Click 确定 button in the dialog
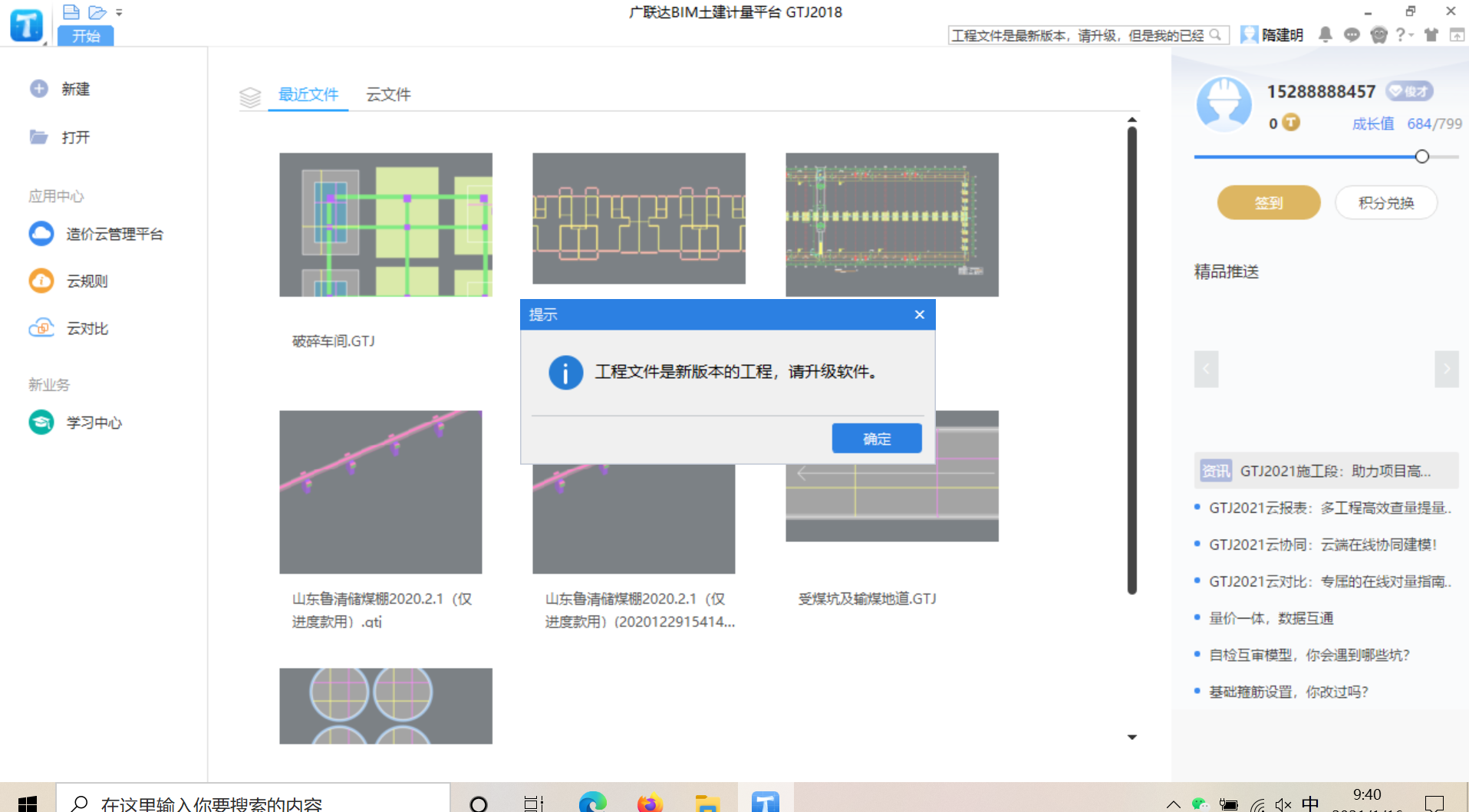Image resolution: width=1469 pixels, height=812 pixels. click(877, 439)
